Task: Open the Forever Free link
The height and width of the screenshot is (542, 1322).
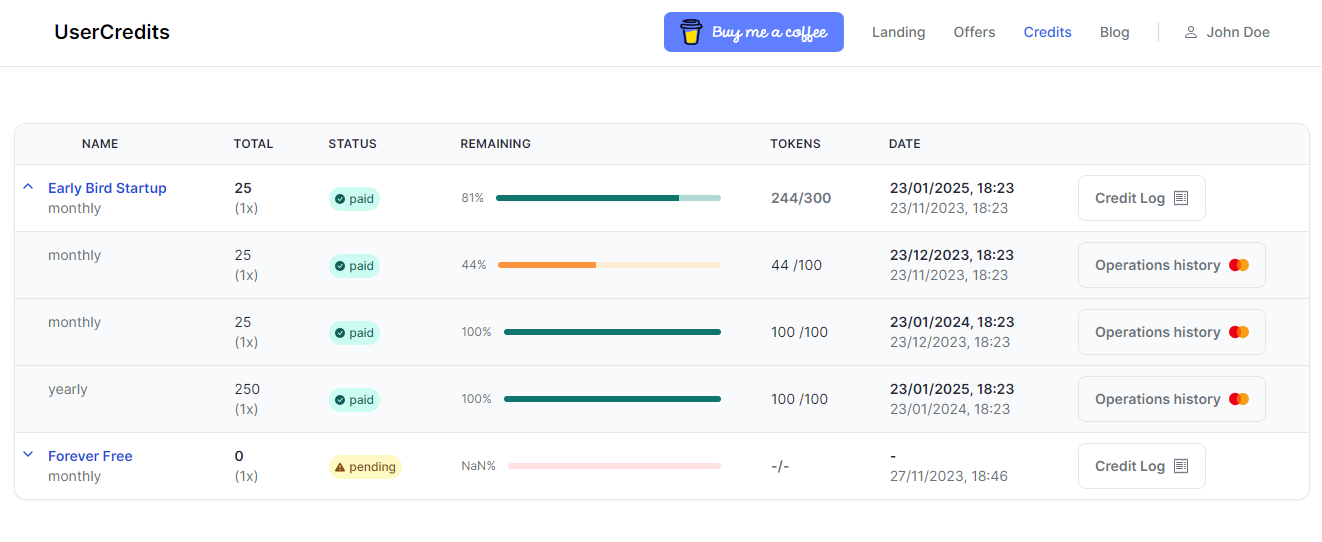Action: (x=90, y=456)
